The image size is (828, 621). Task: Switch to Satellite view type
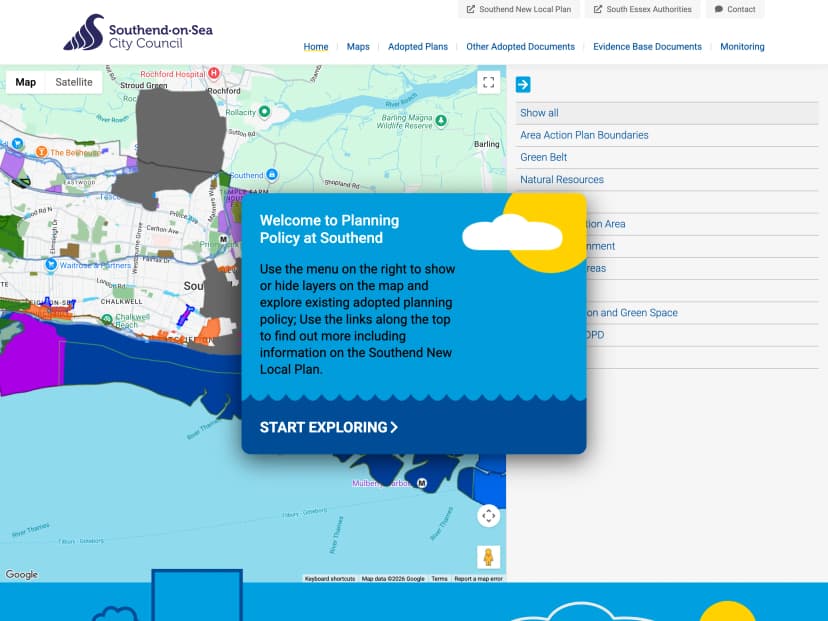[74, 82]
